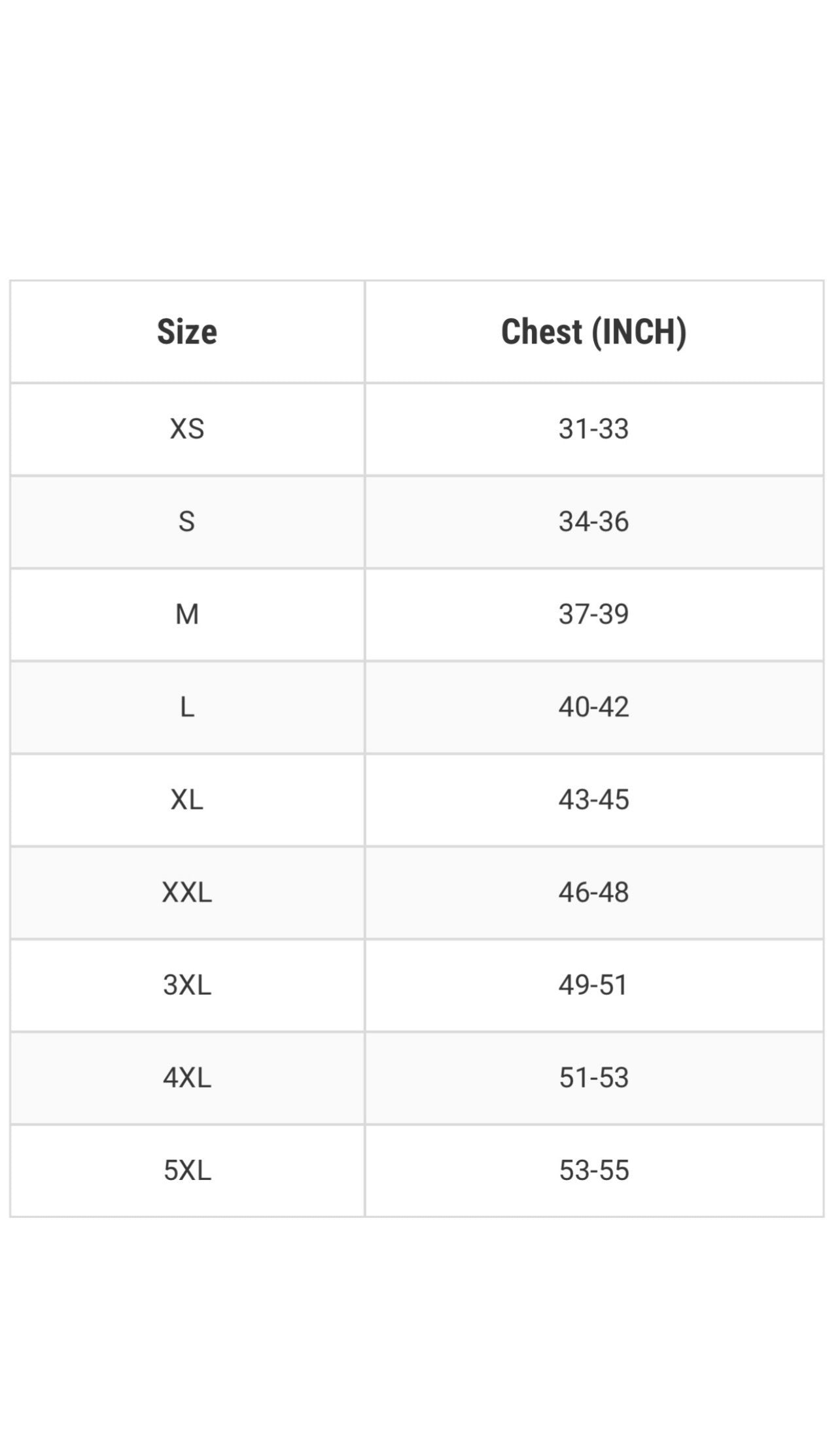Select the S size cell

187,522
